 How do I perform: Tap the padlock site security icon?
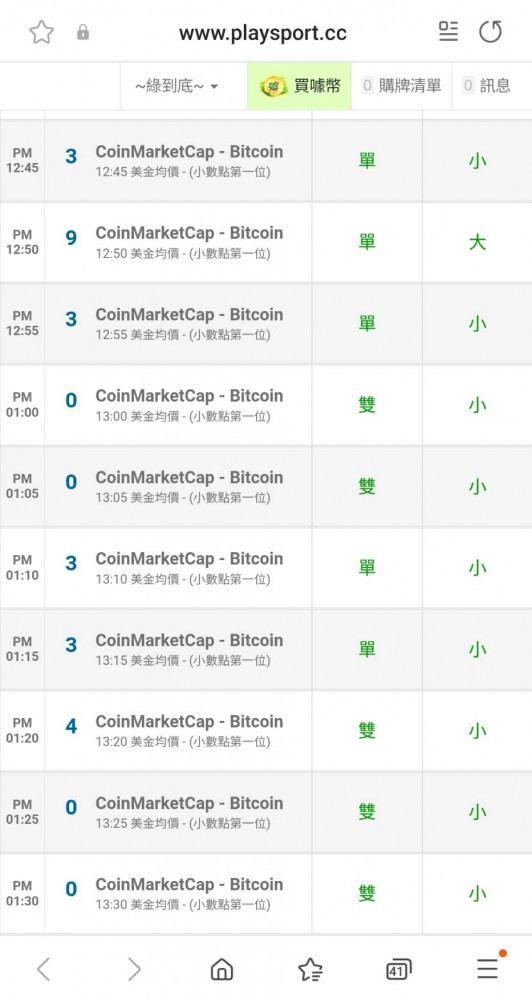pos(83,32)
